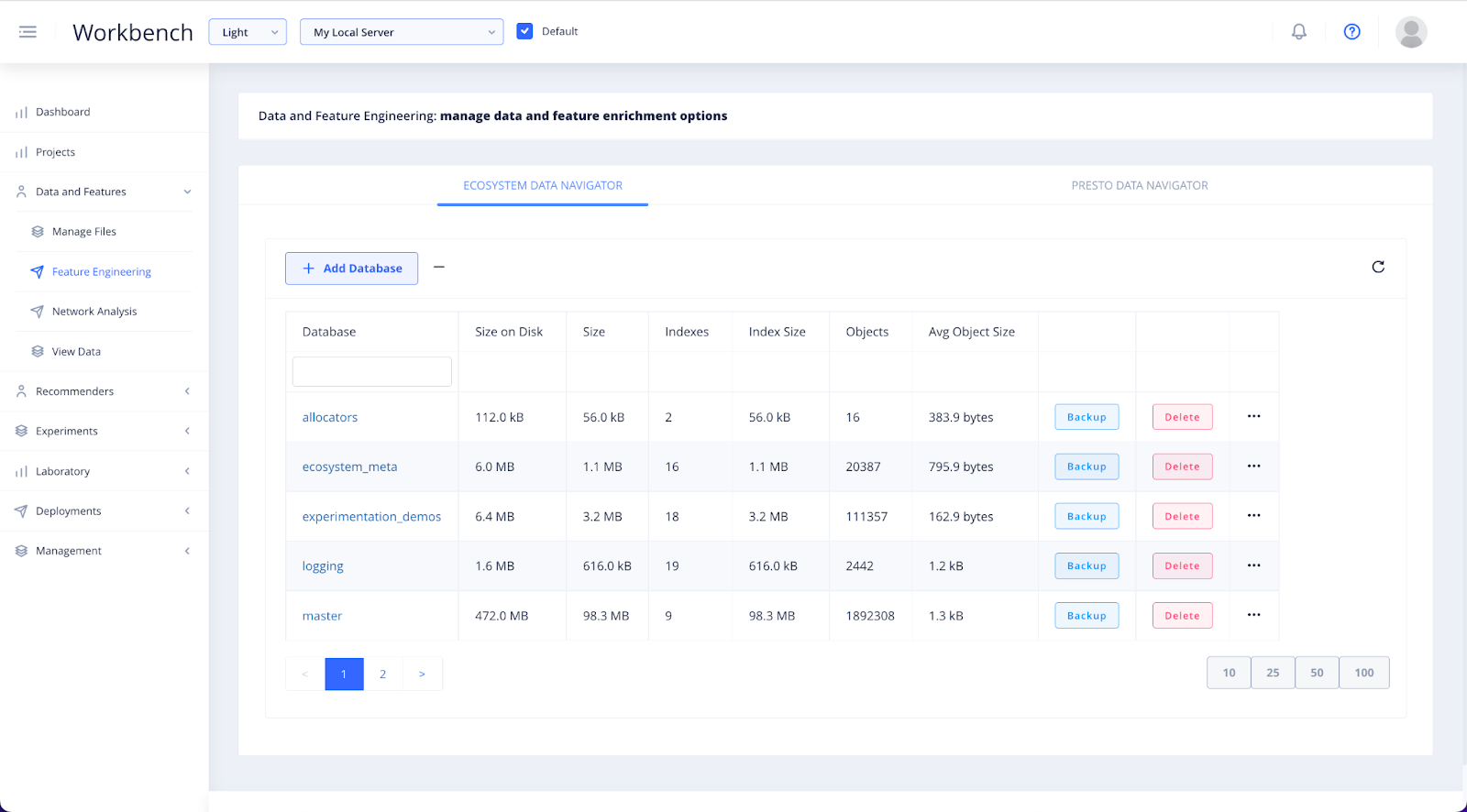Click the Laboratory bar chart icon
The width and height of the screenshot is (1467, 812).
point(21,471)
